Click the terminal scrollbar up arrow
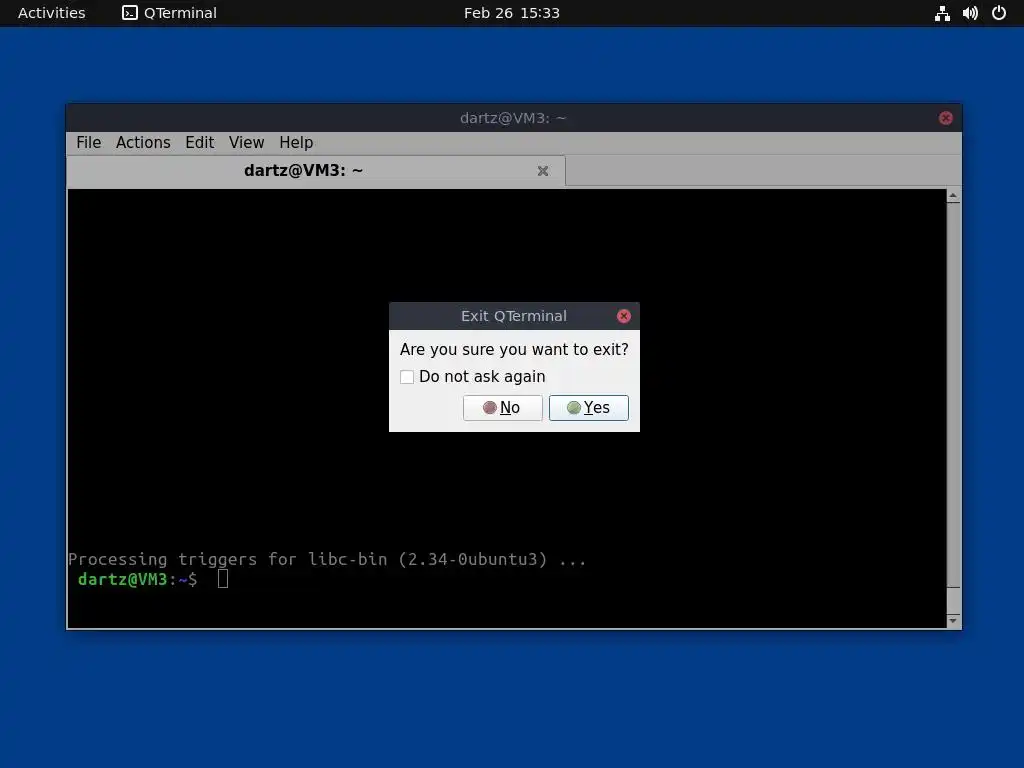 coord(953,196)
